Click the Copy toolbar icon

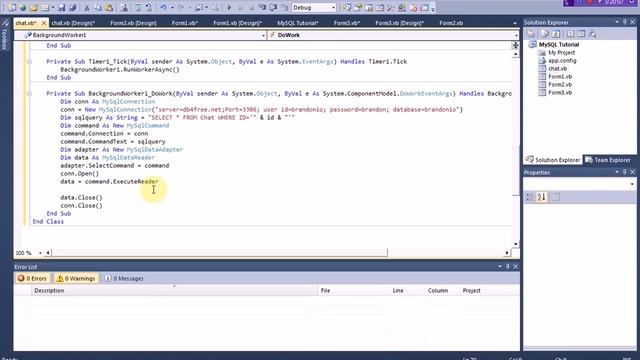coord(98,8)
